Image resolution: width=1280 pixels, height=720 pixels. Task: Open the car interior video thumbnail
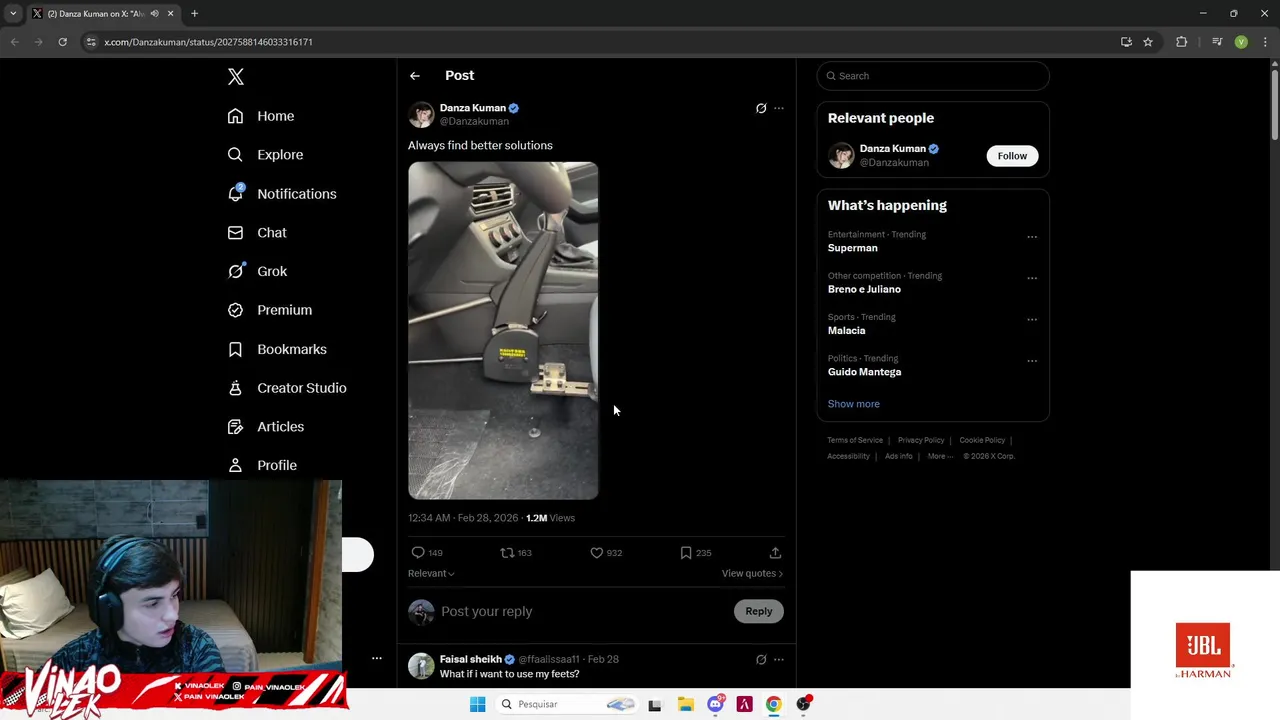pos(503,330)
